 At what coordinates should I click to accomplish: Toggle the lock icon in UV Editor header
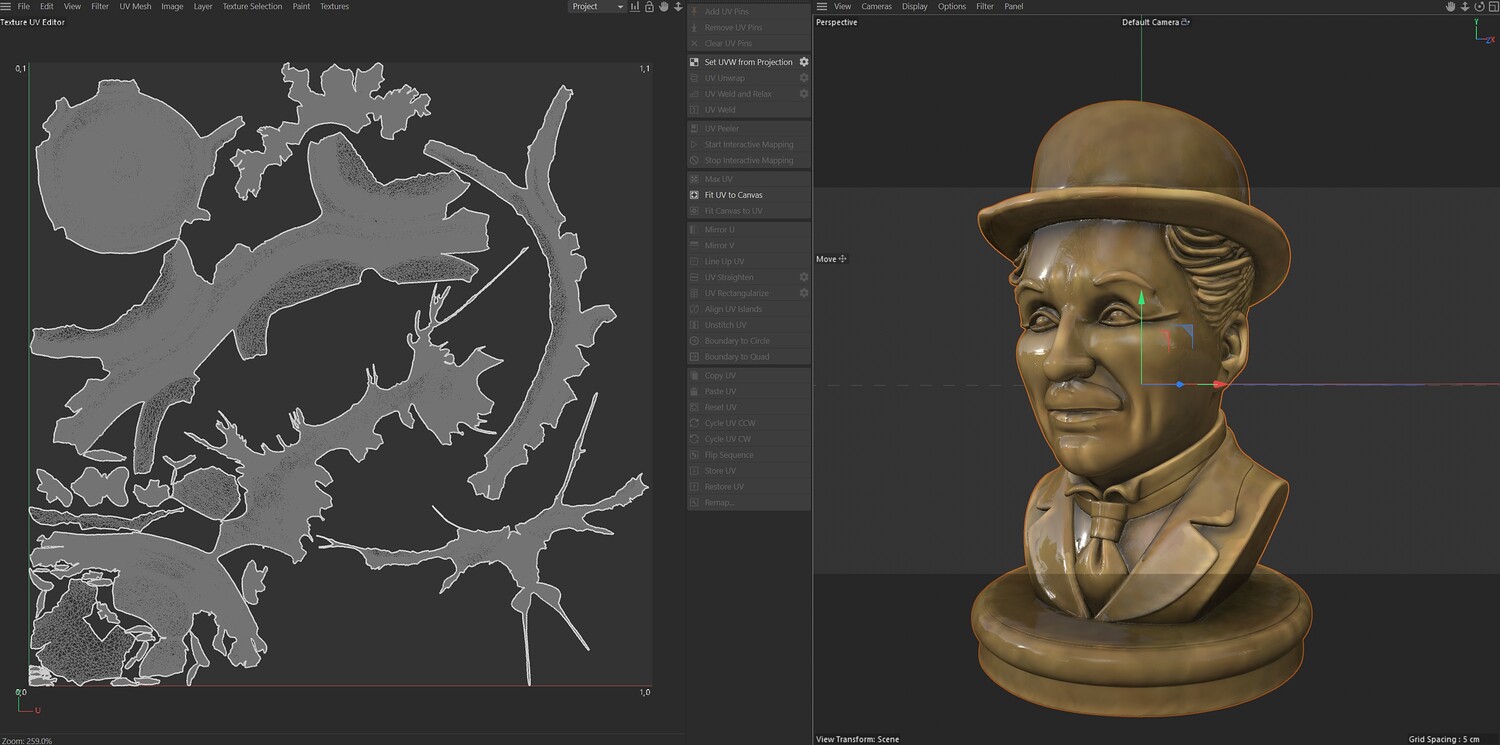[649, 6]
